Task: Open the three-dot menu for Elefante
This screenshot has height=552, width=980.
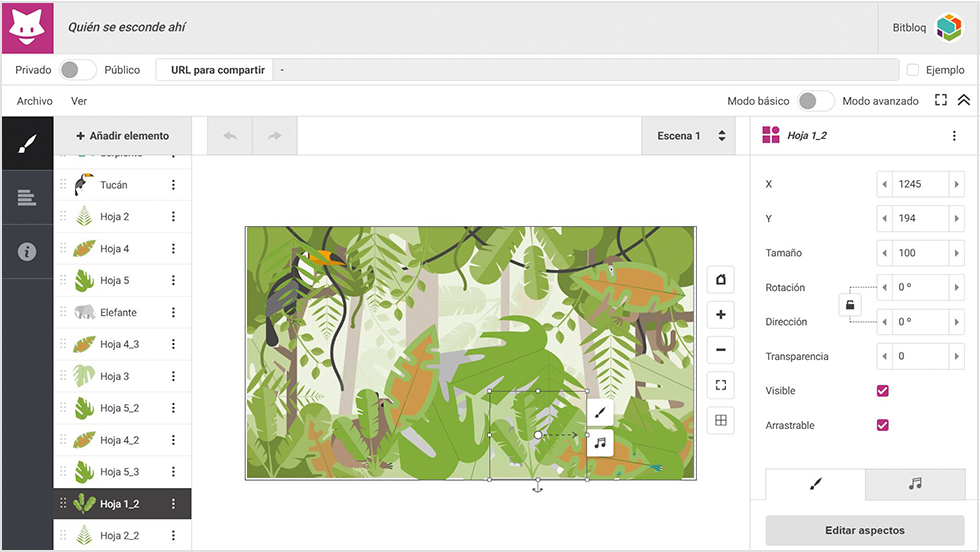Action: pyautogui.click(x=173, y=312)
